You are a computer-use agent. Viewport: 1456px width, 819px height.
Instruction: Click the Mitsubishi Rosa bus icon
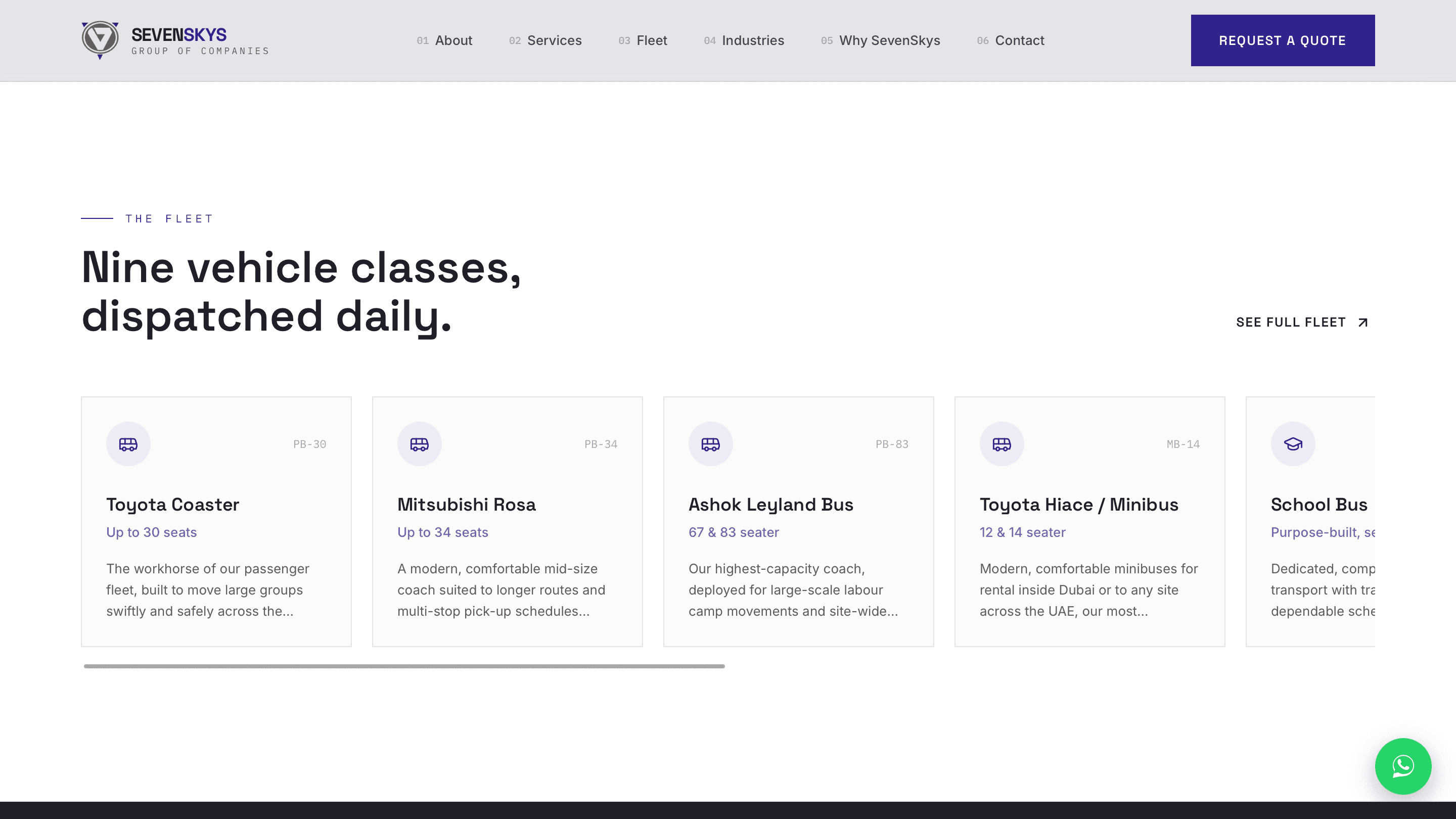click(x=420, y=444)
